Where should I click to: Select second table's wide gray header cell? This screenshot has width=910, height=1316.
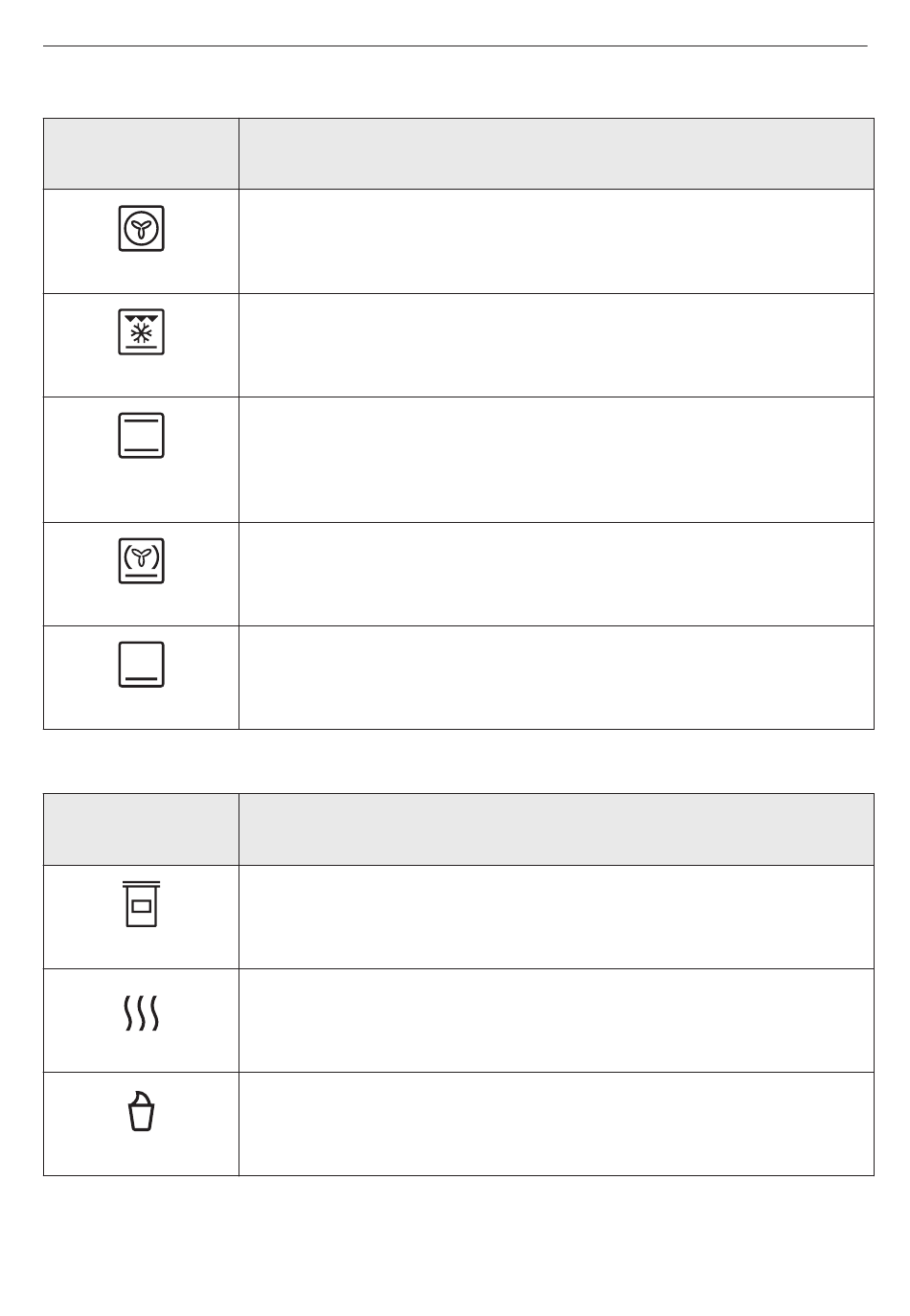pyautogui.click(x=557, y=828)
